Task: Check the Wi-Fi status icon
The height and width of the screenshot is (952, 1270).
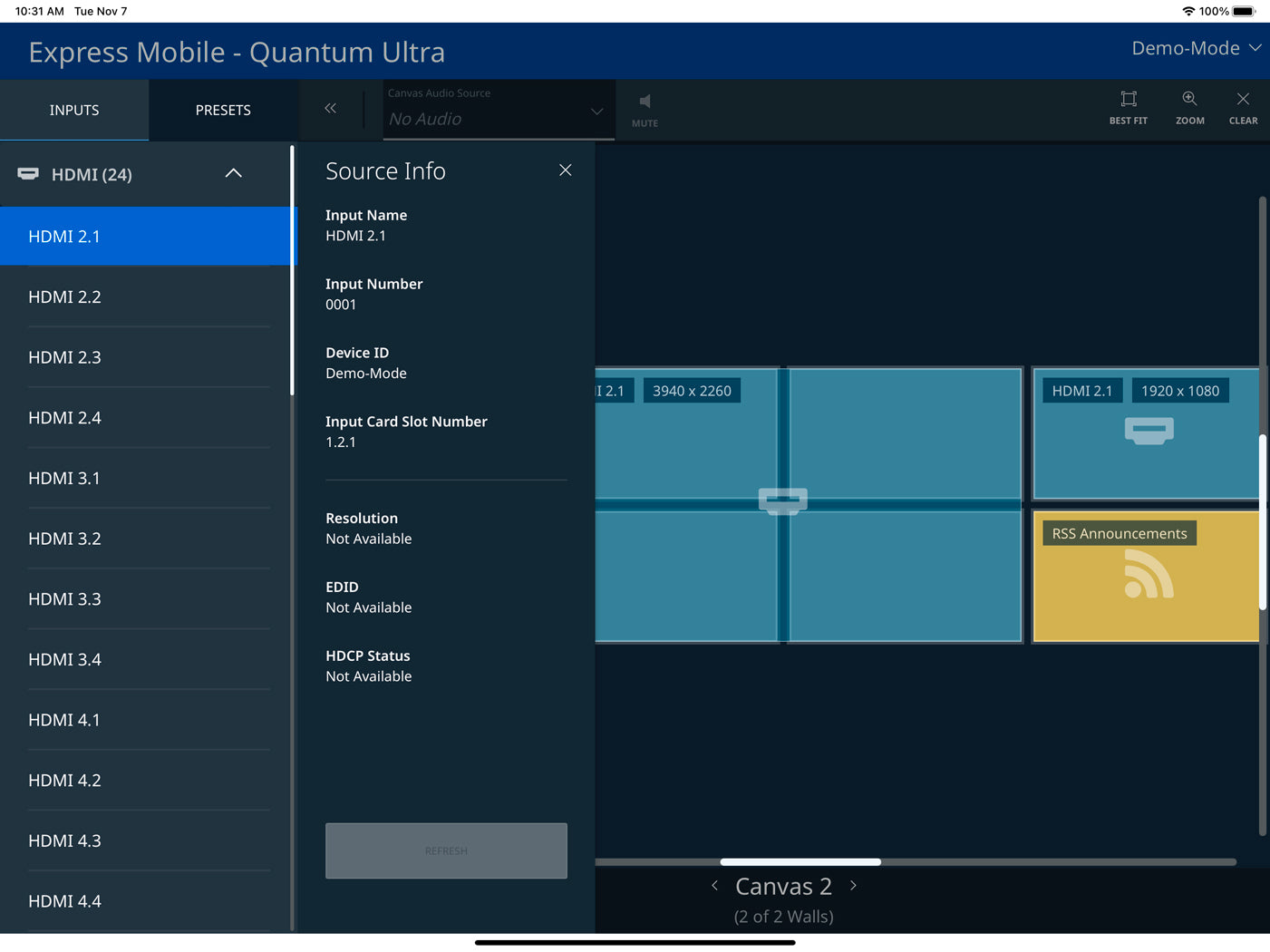Action: [1188, 11]
